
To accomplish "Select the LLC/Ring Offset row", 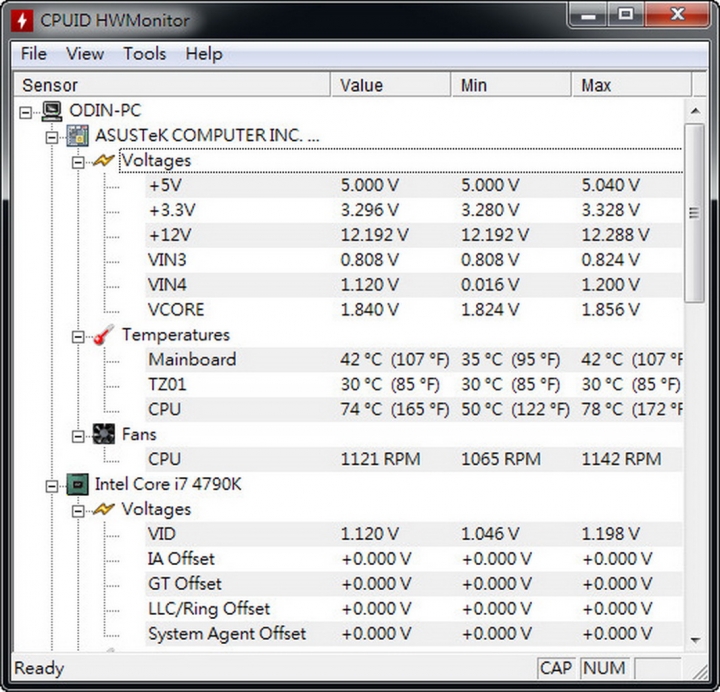I will coord(413,609).
